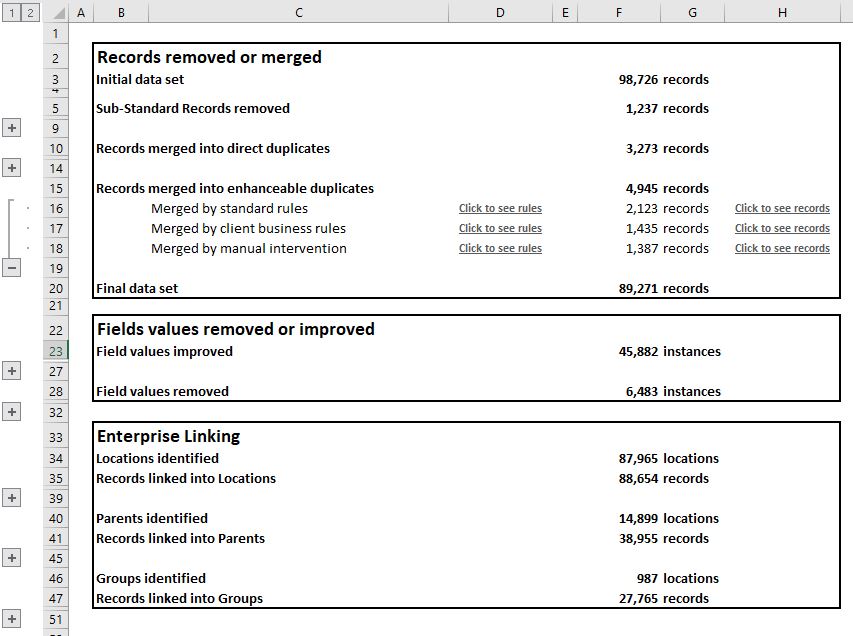Click 'Records removed or merged' heading cell

coord(209,57)
